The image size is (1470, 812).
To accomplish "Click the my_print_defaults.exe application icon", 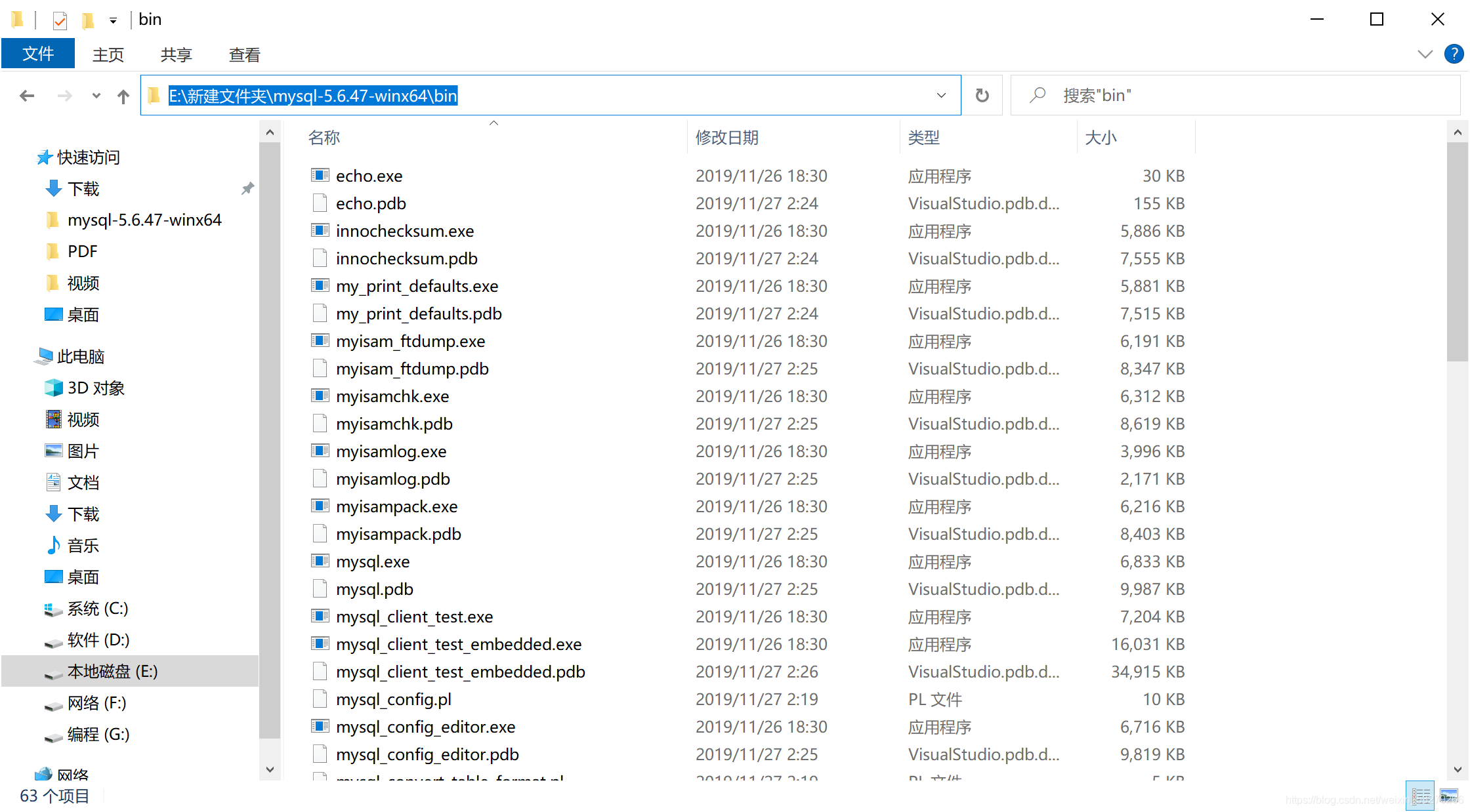I will pyautogui.click(x=320, y=285).
